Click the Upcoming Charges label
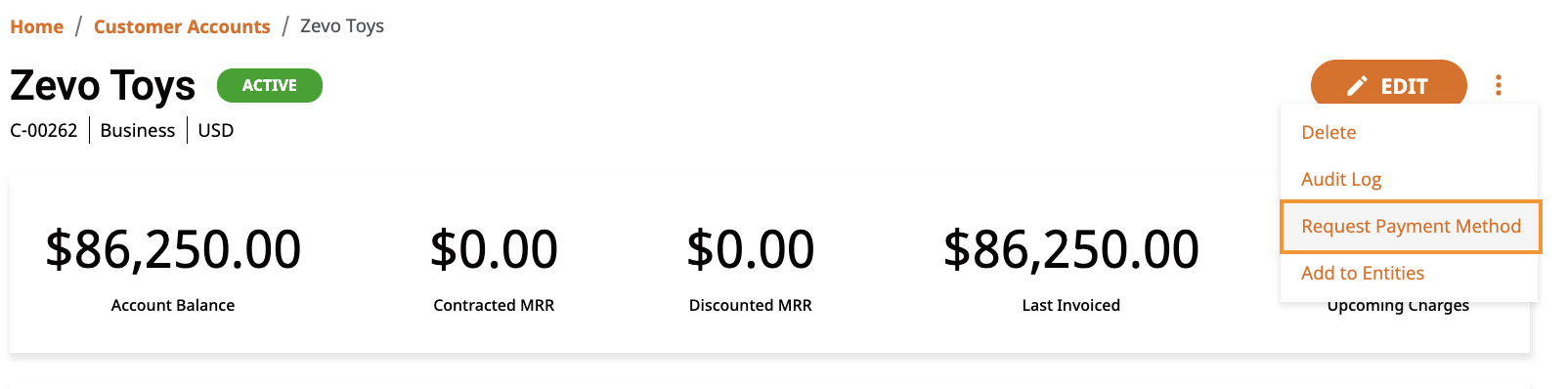Screen dimensions: 1568x389 point(1398,306)
